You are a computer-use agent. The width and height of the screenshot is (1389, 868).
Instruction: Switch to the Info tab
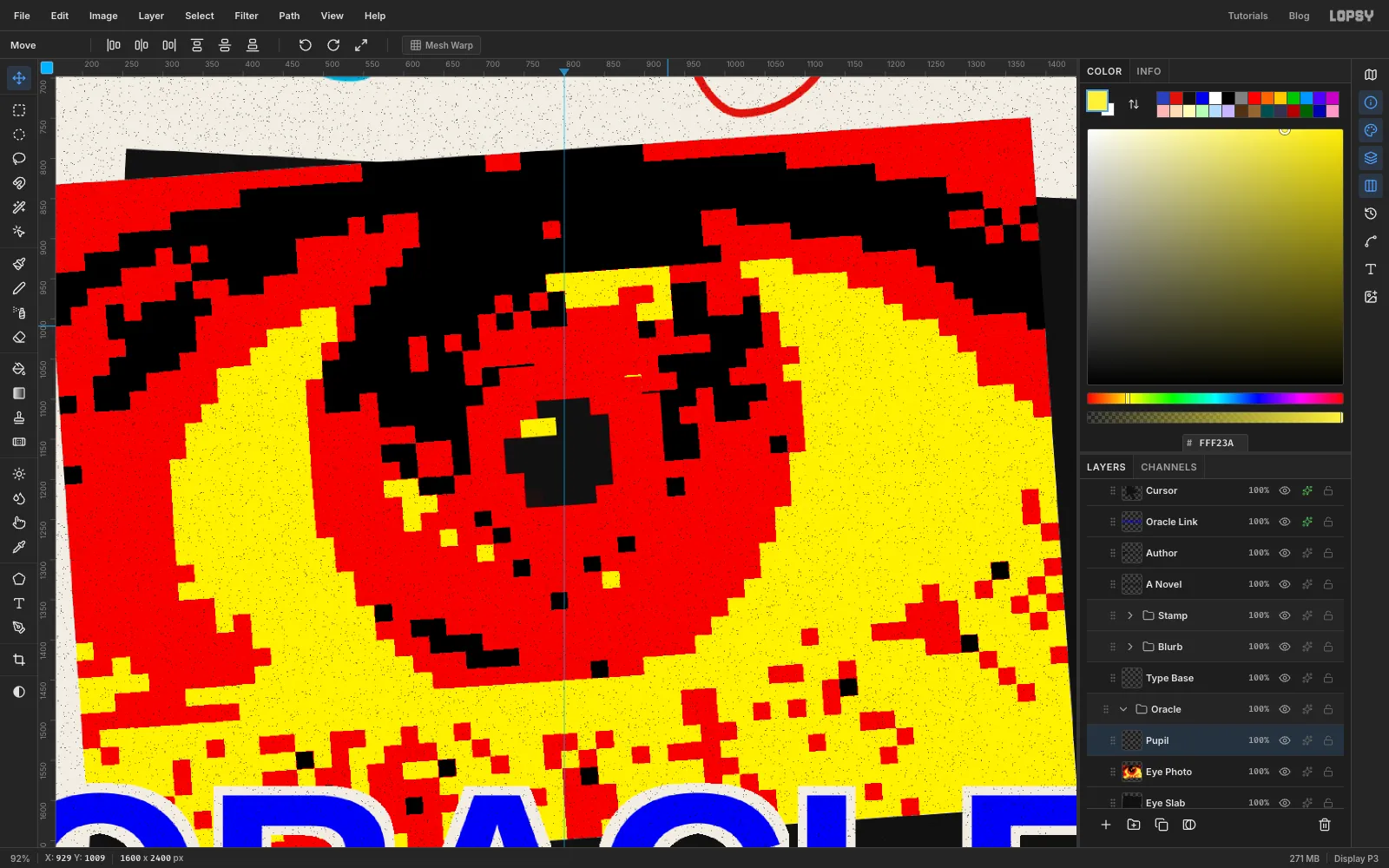coord(1149,71)
